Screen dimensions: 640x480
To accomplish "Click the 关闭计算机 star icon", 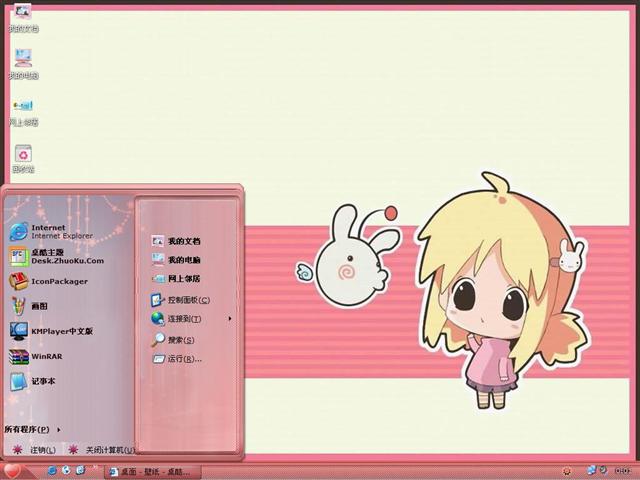I will (73, 449).
